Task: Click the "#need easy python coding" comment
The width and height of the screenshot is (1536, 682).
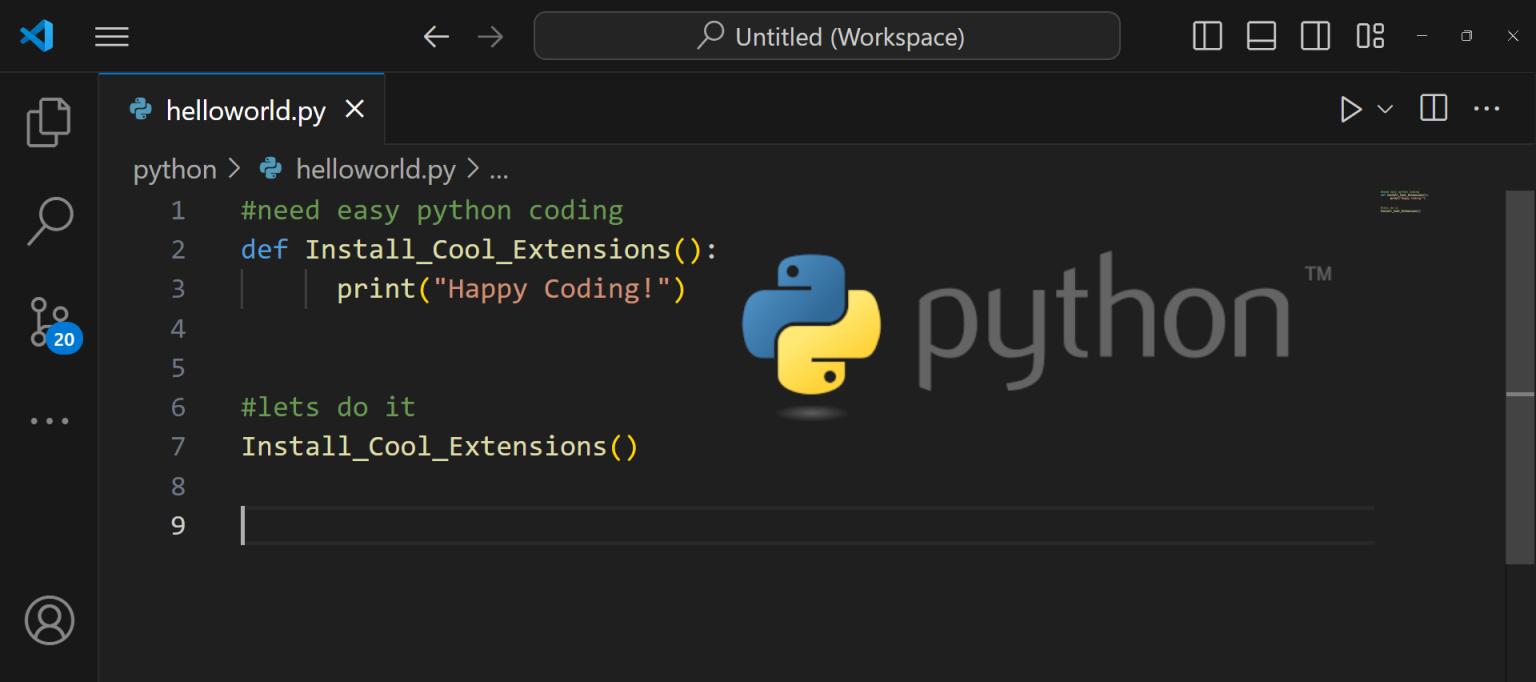Action: coord(432,210)
